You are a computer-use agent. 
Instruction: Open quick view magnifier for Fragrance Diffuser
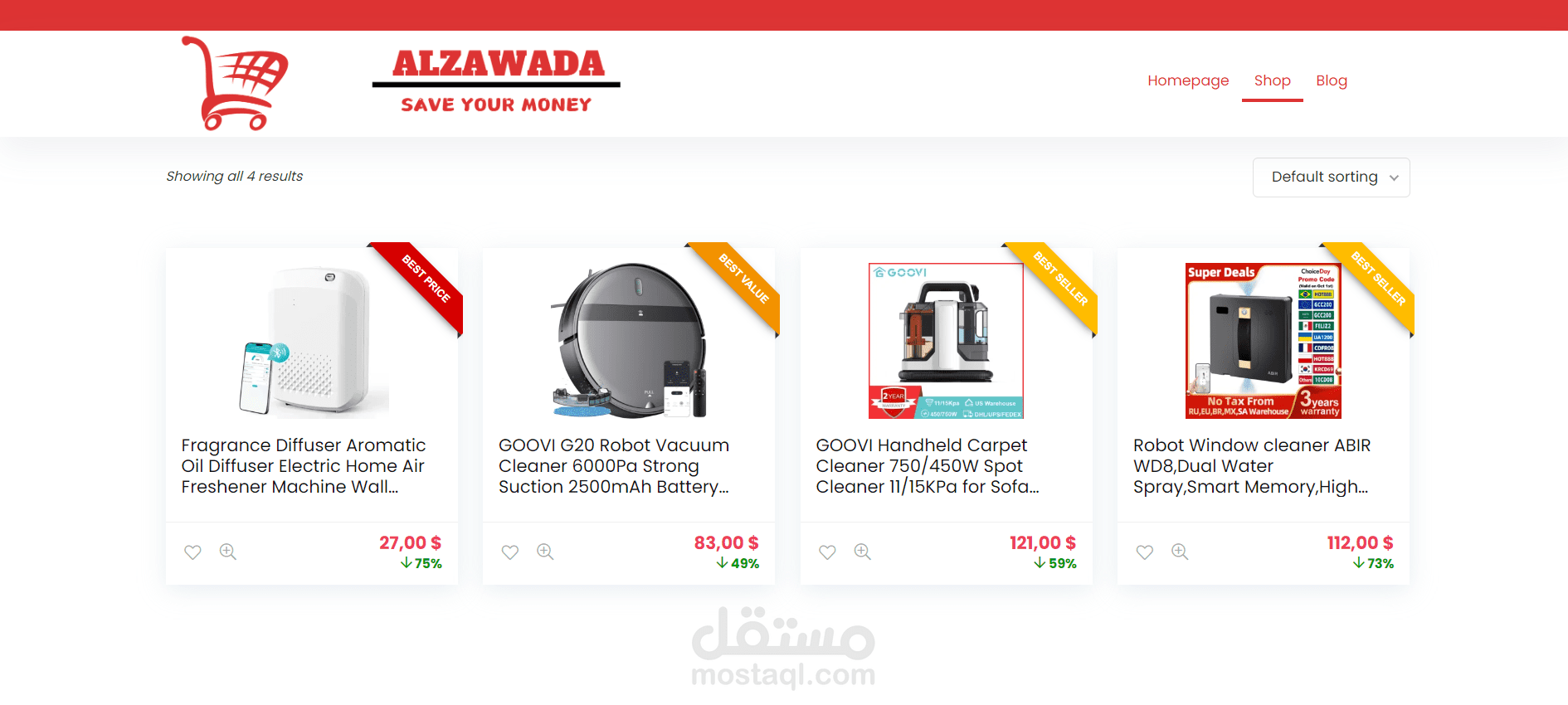click(228, 552)
